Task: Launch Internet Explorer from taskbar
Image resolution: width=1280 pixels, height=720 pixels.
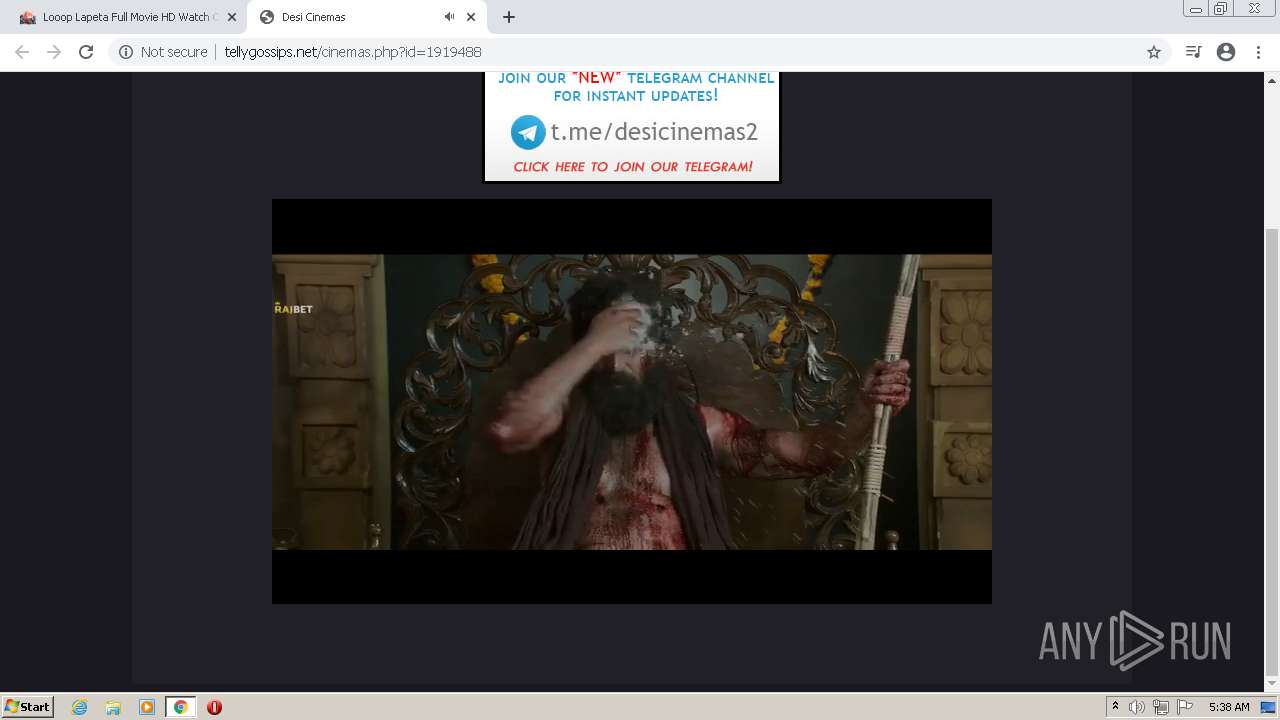Action: tap(79, 707)
